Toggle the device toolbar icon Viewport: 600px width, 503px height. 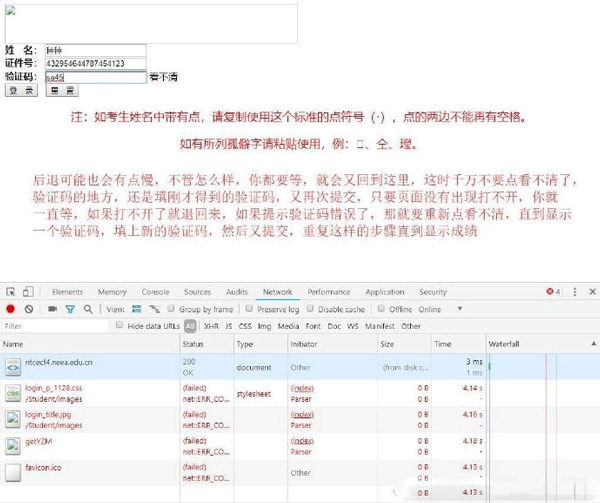(29, 292)
